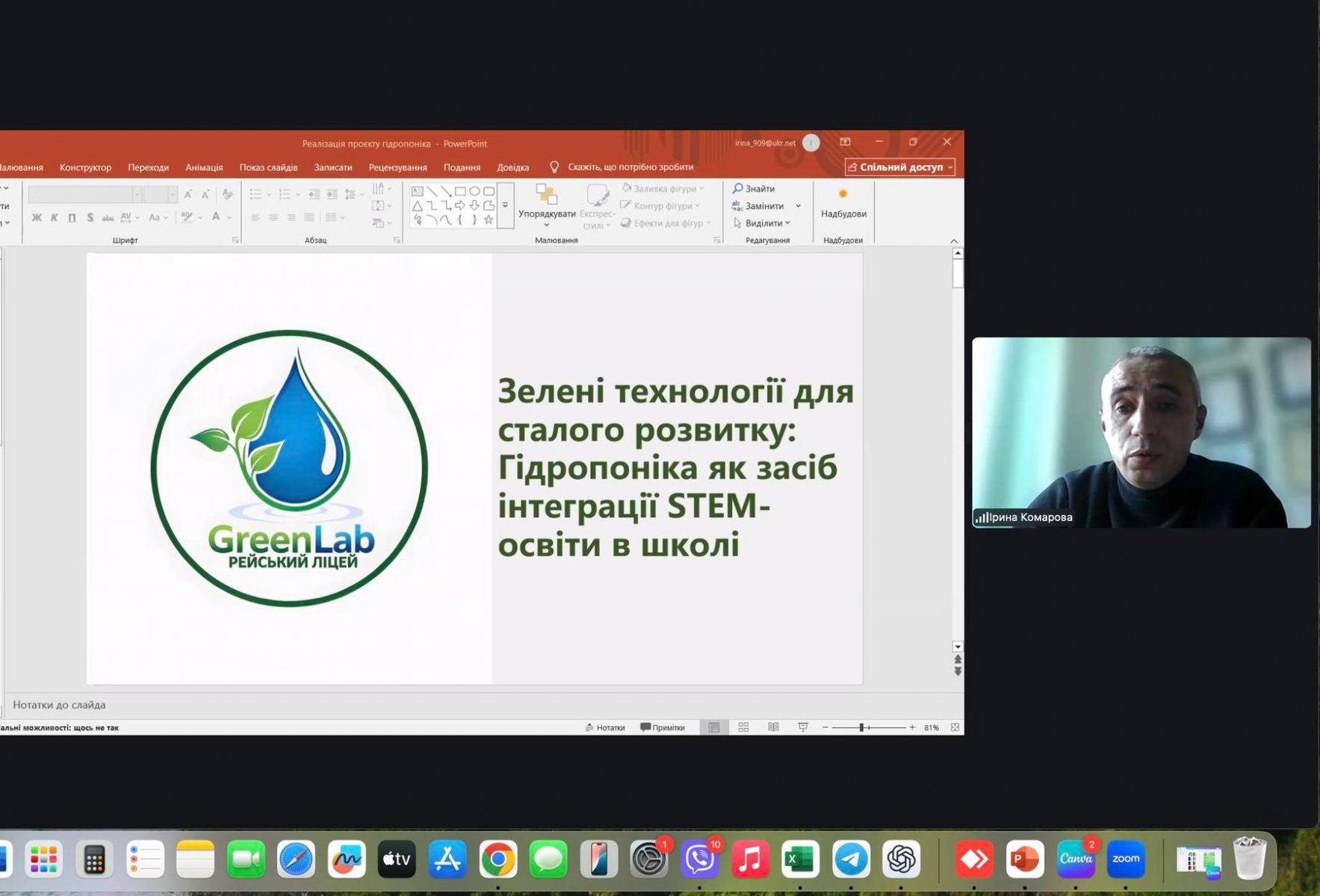
Task: Click the Замінити replace button
Action: [x=763, y=206]
